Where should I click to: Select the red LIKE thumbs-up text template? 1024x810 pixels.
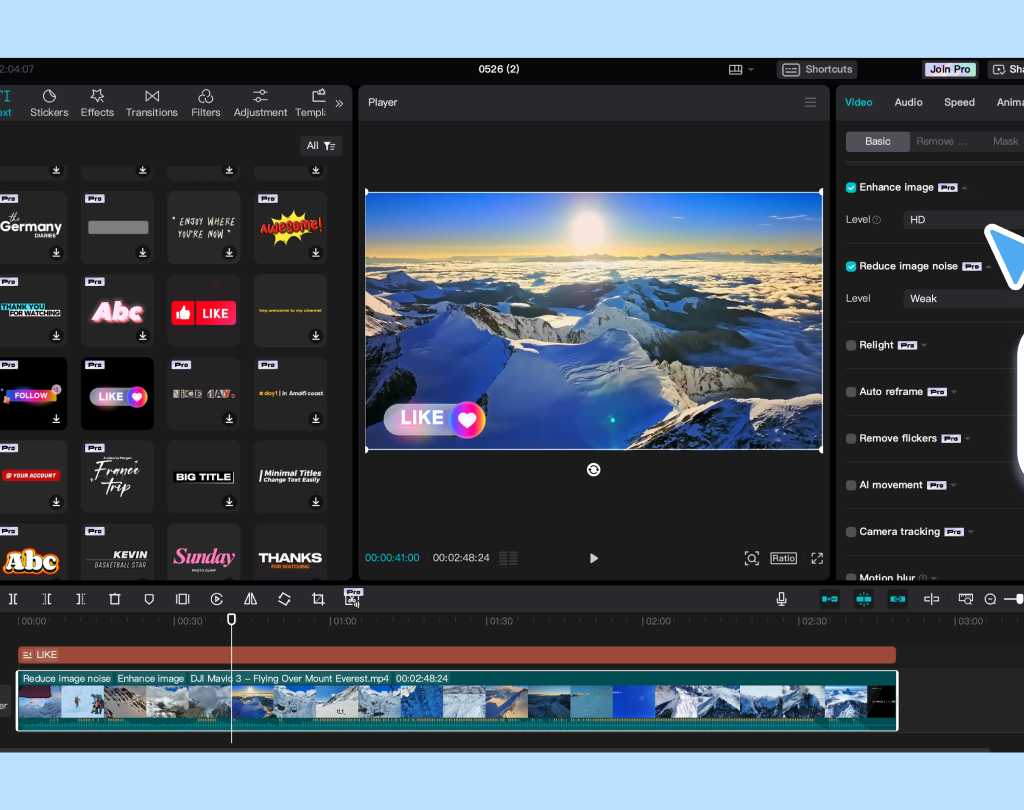pos(204,311)
